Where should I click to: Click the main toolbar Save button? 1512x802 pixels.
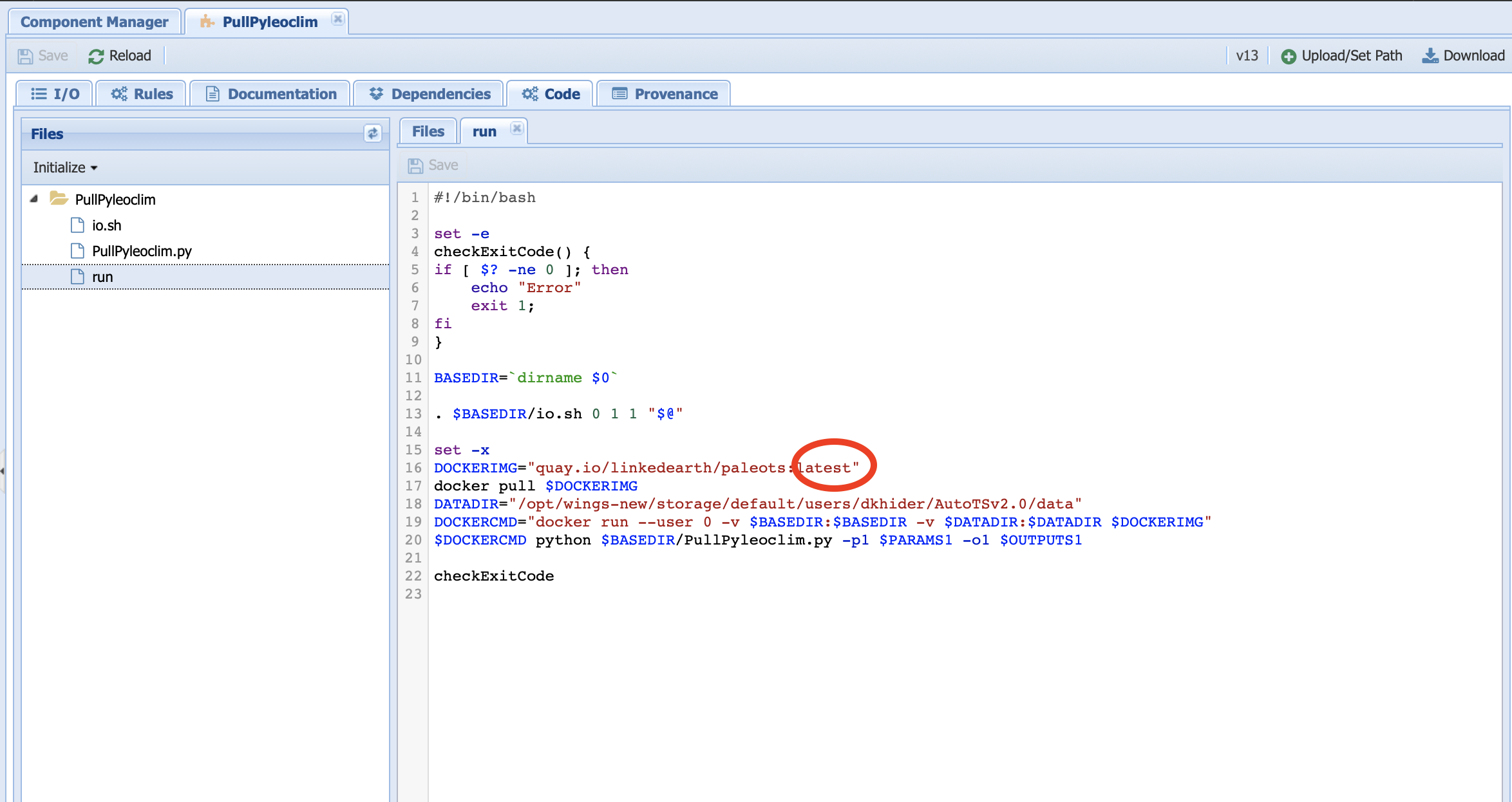43,56
